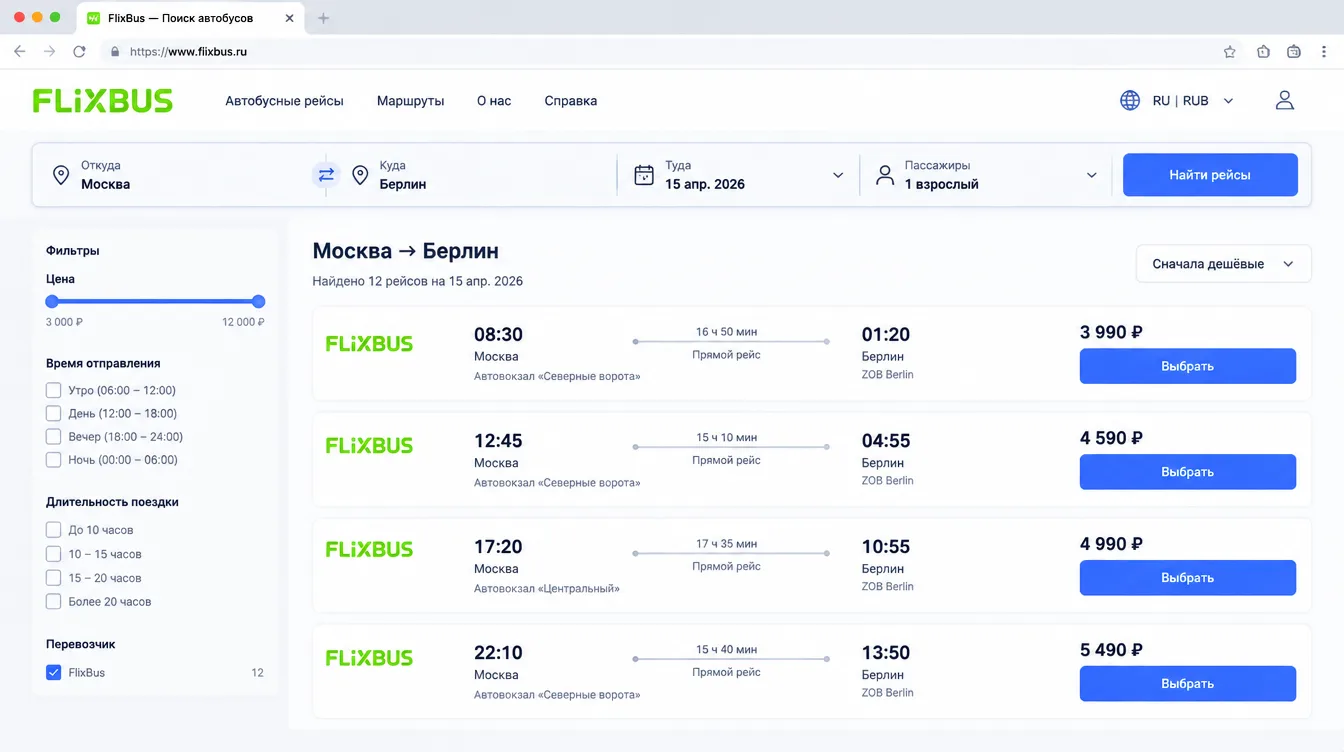Click the maximum price slider handle
Viewport: 1344px width, 752px height.
258,301
